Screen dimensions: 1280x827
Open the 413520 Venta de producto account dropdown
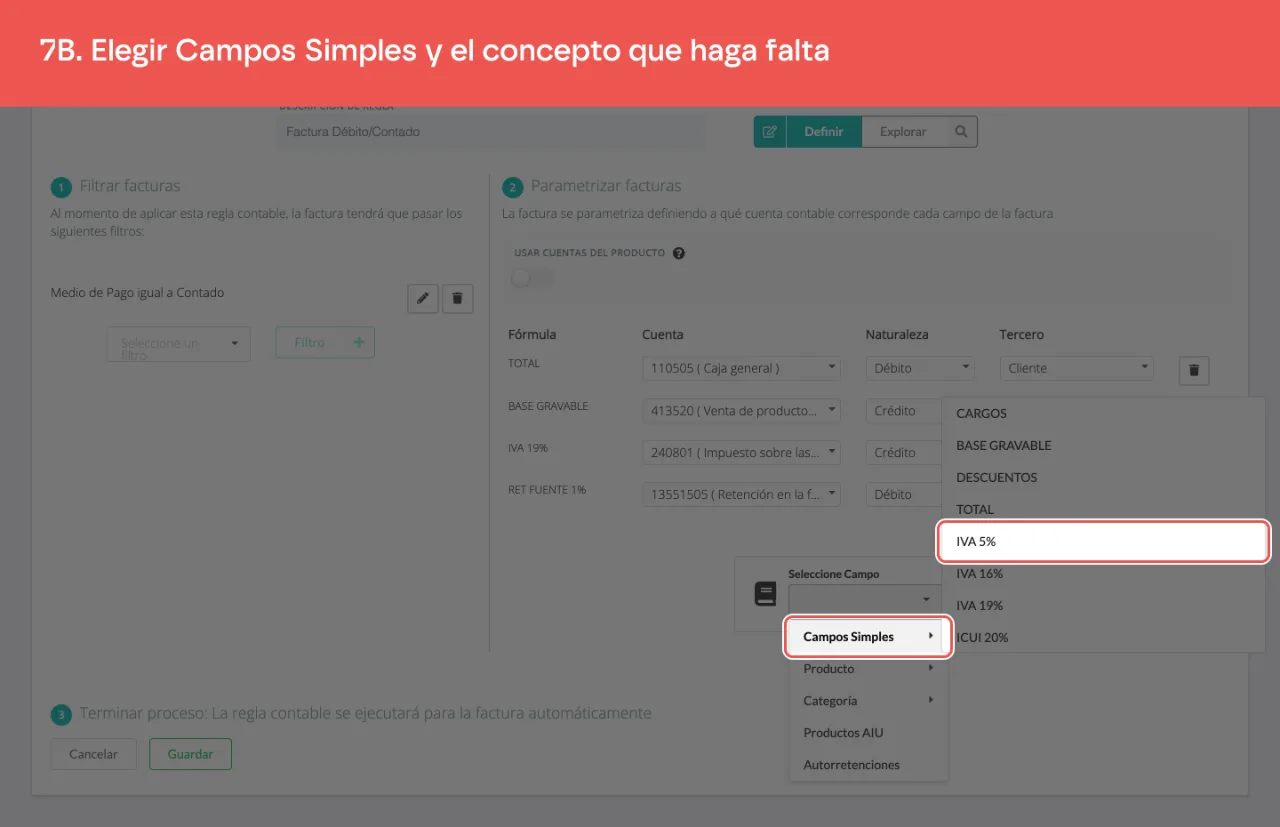click(x=742, y=410)
